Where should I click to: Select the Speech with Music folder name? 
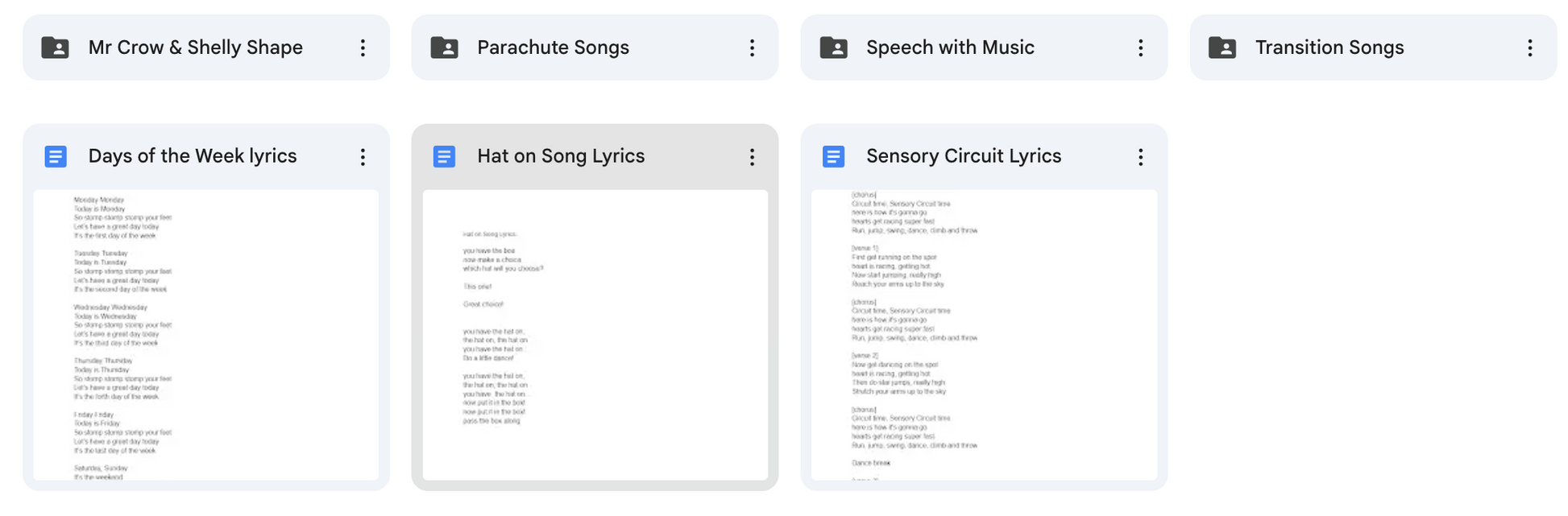coord(950,47)
